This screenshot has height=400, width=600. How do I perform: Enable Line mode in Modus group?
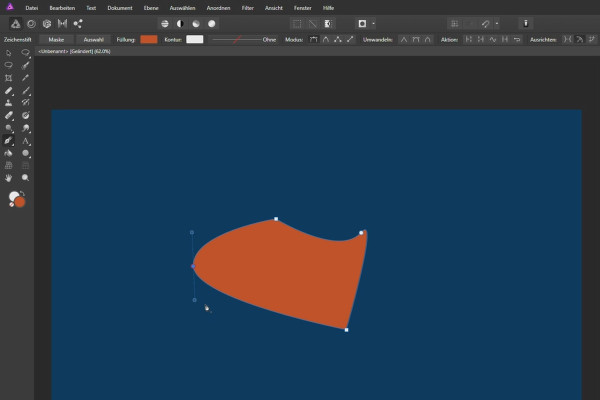point(350,39)
